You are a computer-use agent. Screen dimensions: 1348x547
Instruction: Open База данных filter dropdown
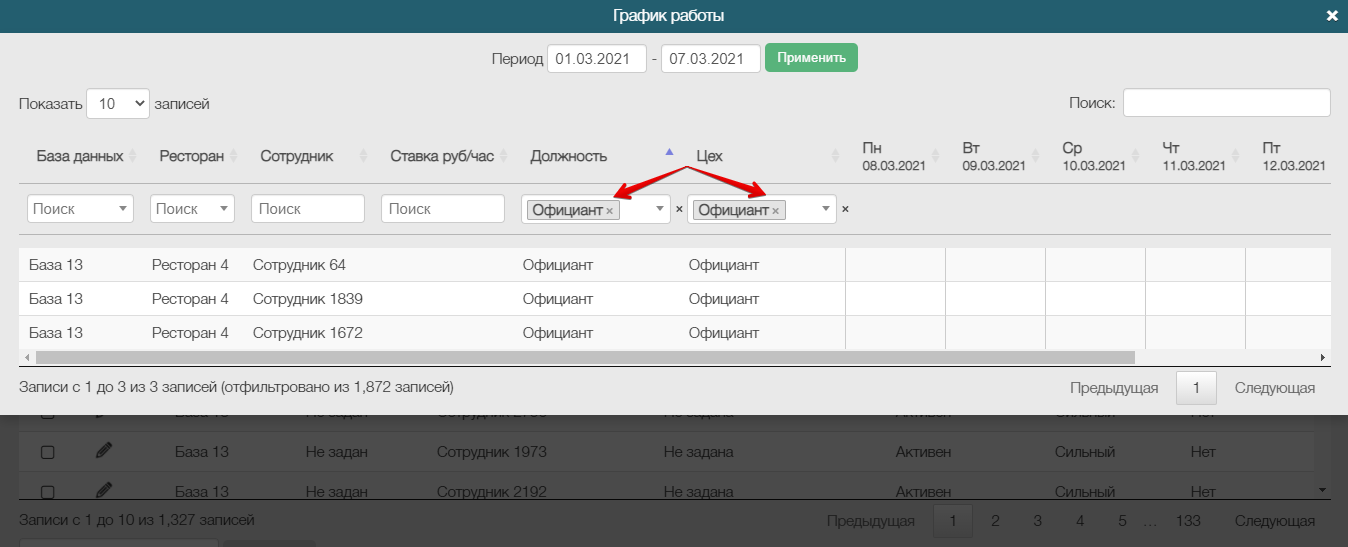pyautogui.click(x=80, y=209)
